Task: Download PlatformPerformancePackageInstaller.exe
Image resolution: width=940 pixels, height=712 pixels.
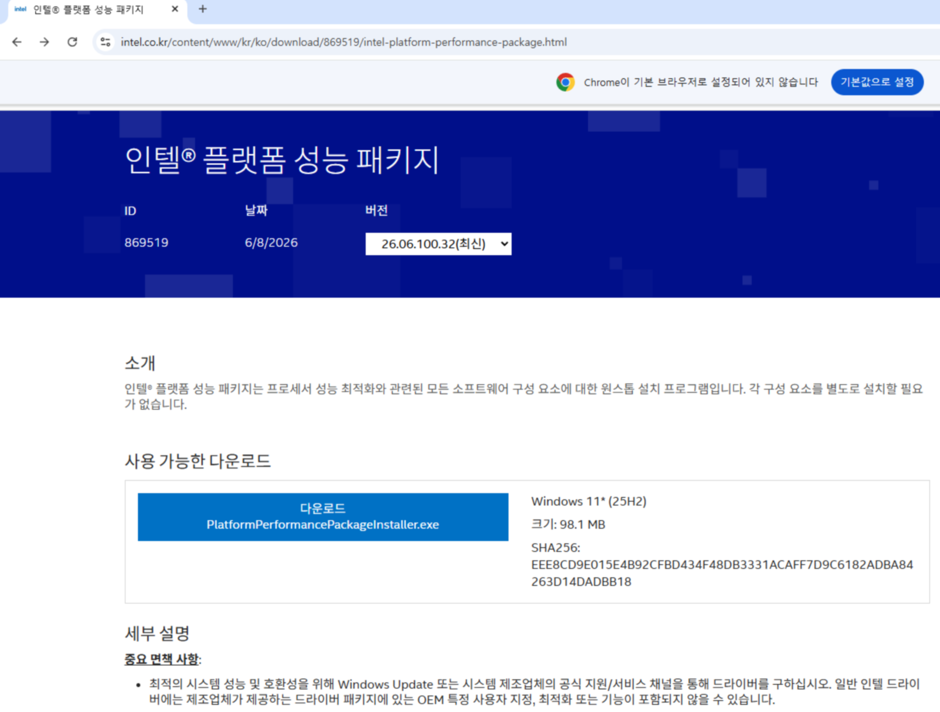Action: point(323,517)
